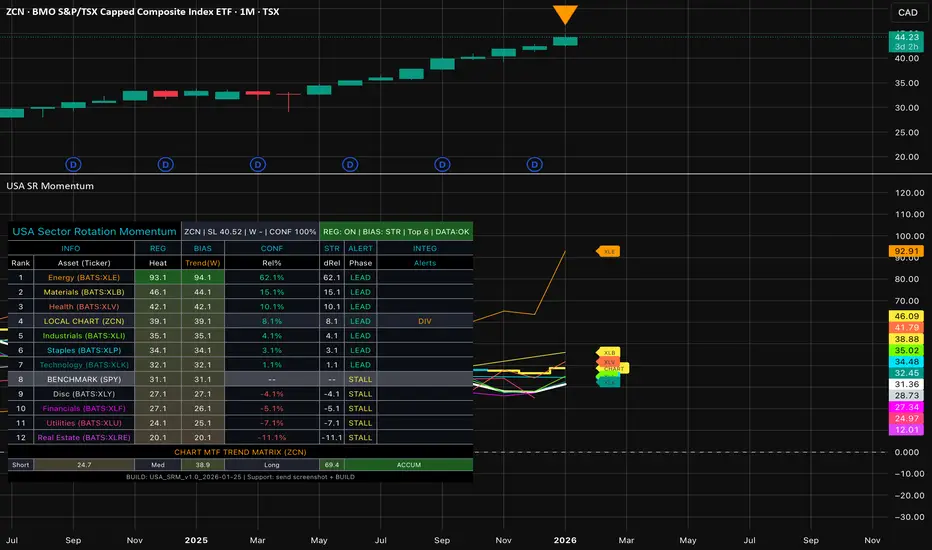Click the 'REG: ON | BIAS: STR' status cell
The height and width of the screenshot is (550, 932).
(x=396, y=231)
